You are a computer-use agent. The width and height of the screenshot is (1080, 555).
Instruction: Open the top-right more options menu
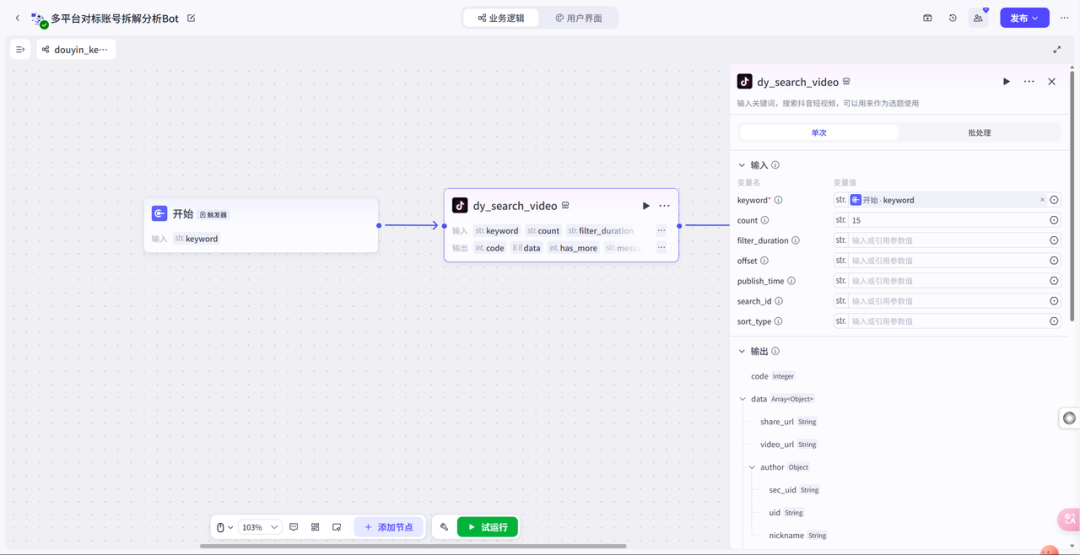coord(1064,18)
